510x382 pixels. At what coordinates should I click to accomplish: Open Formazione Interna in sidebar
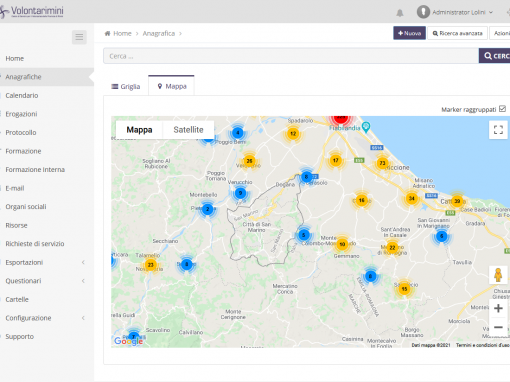pos(35,170)
